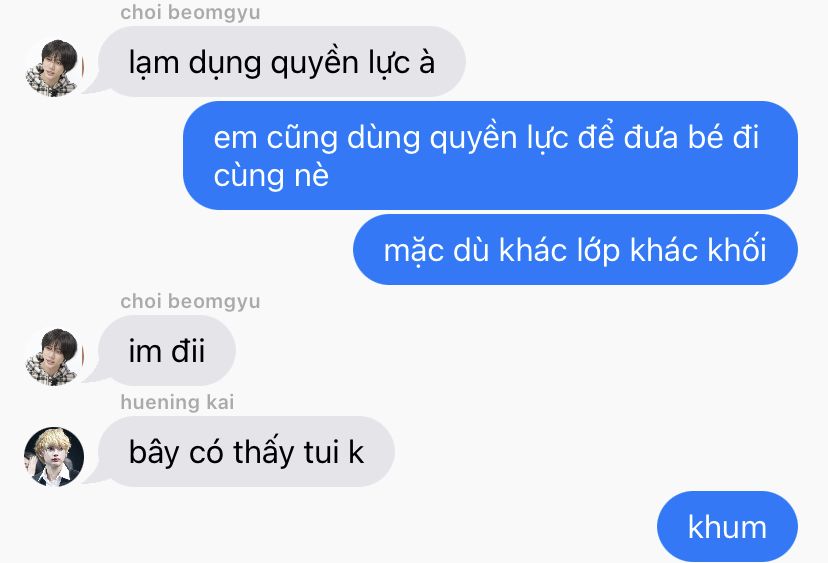Click the 'huening kai' sender name label
The height and width of the screenshot is (563, 828).
tap(177, 402)
